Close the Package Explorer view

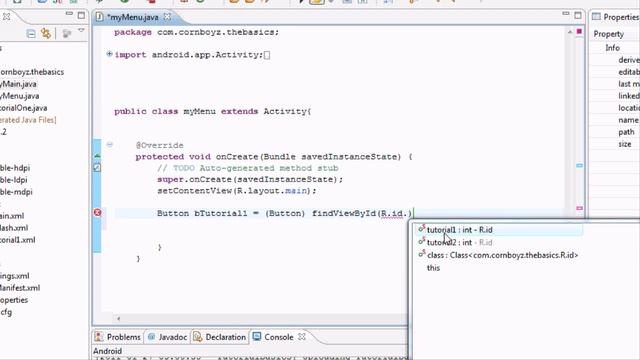pyautogui.click(x=7, y=17)
